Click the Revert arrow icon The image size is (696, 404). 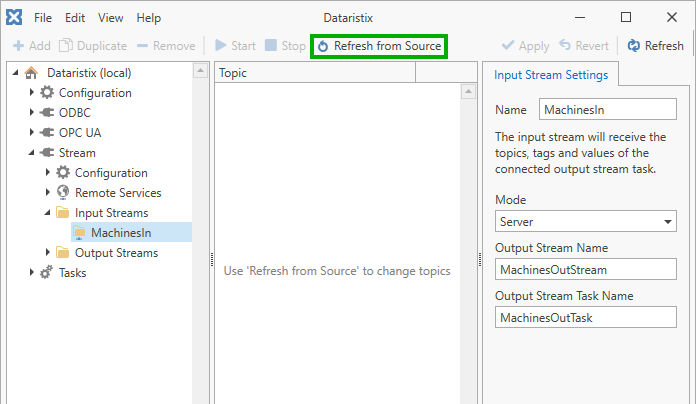(565, 45)
